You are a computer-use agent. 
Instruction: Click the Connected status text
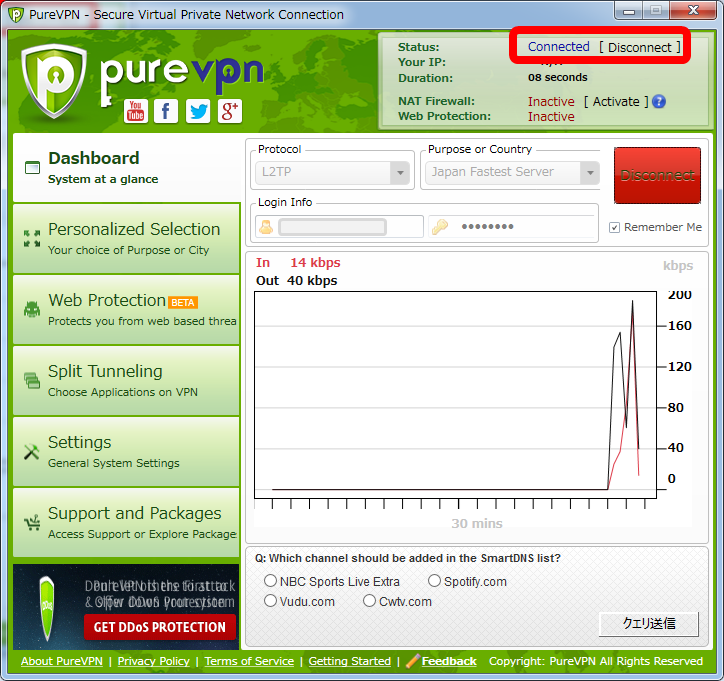point(559,47)
